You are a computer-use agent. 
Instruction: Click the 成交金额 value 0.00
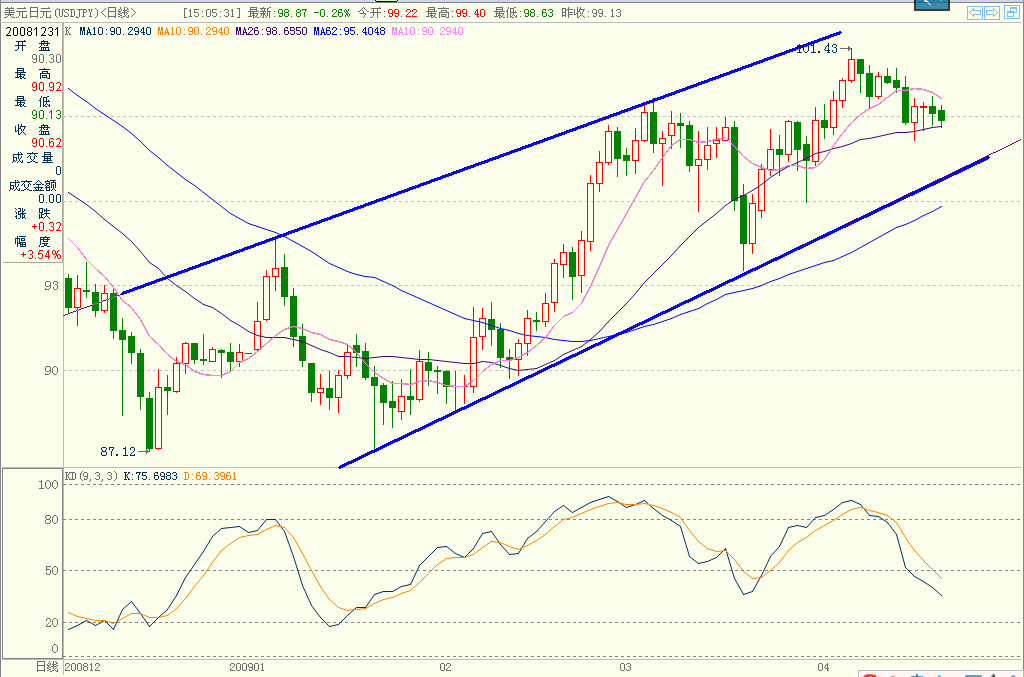(50, 198)
